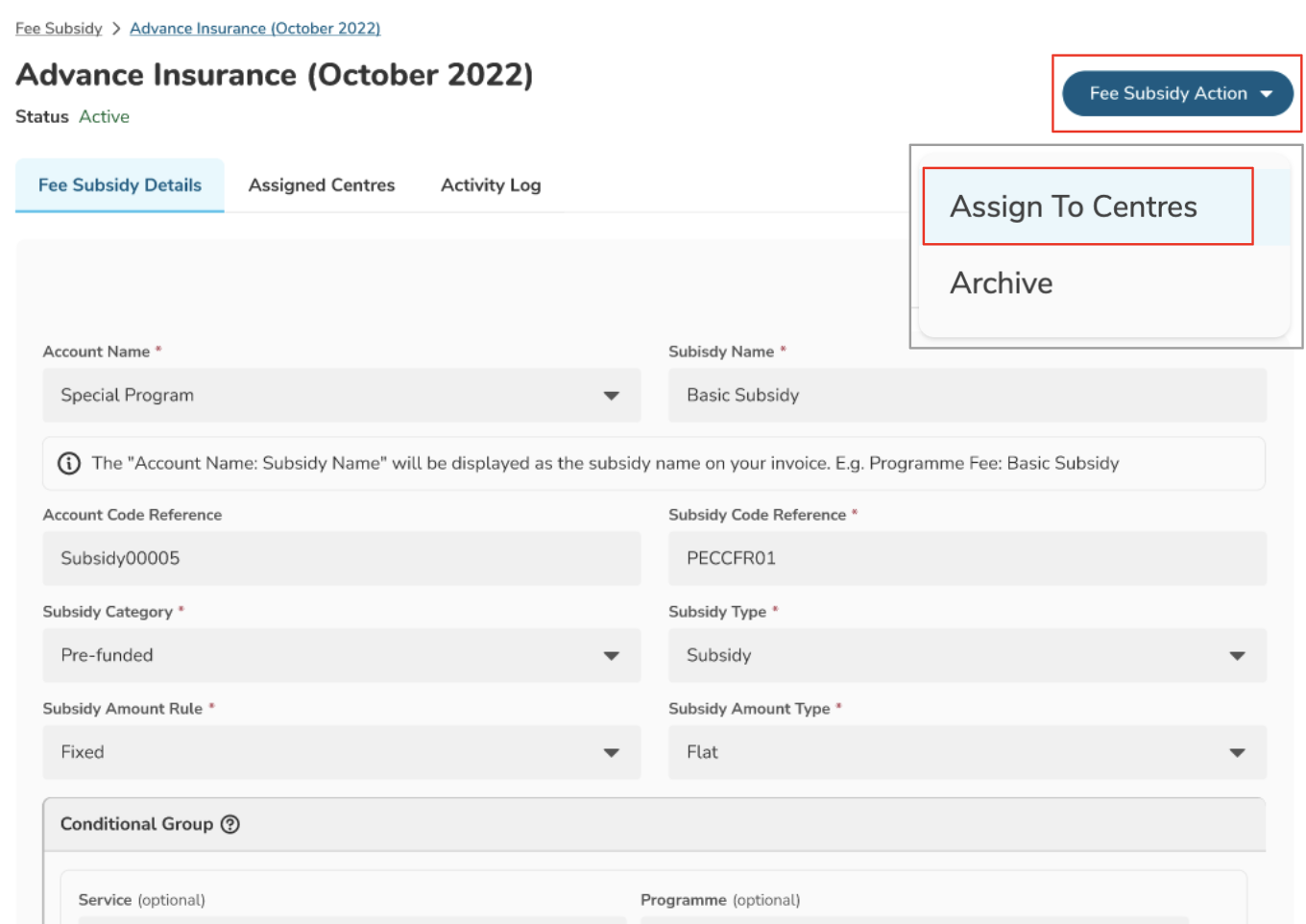Click the info icon beside the invoice note

(x=69, y=464)
